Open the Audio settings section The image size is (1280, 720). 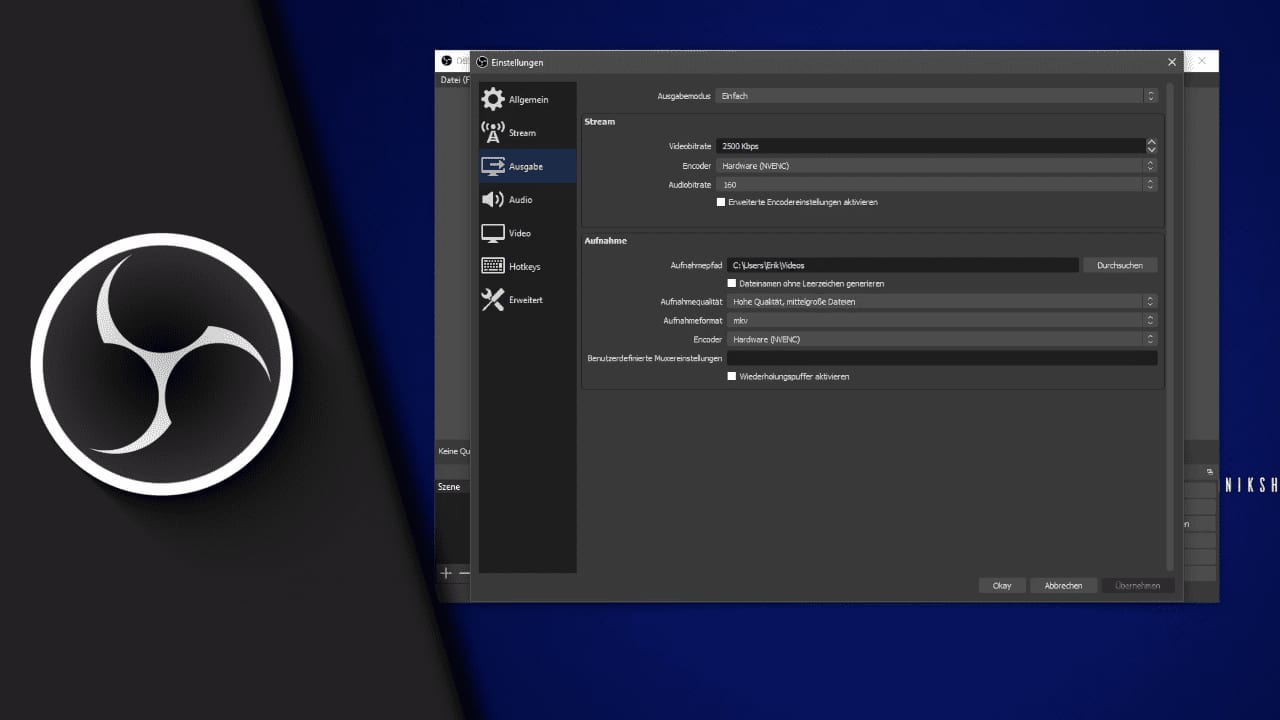coord(527,199)
